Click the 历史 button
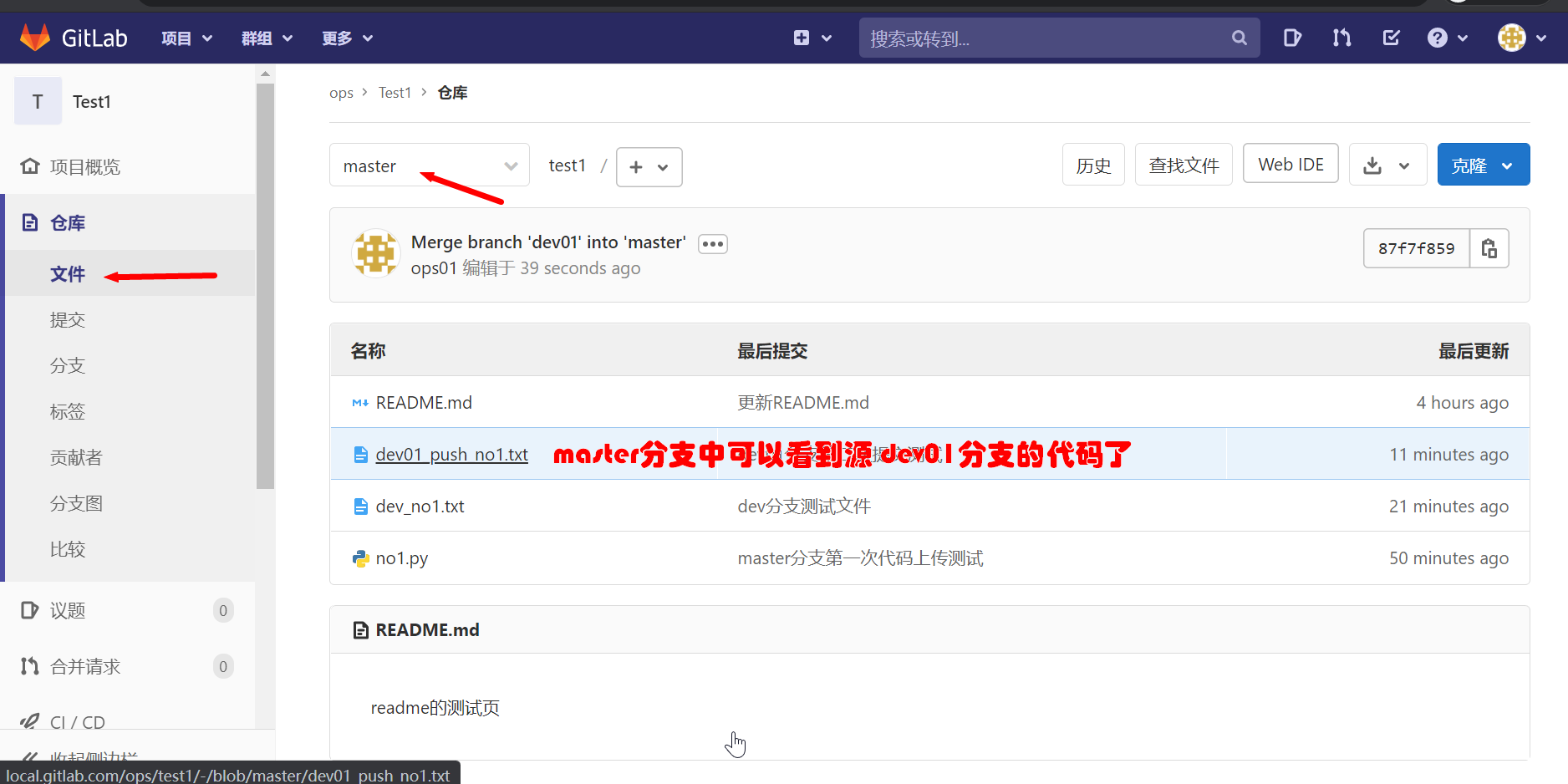This screenshot has height=784, width=1568. [1093, 165]
